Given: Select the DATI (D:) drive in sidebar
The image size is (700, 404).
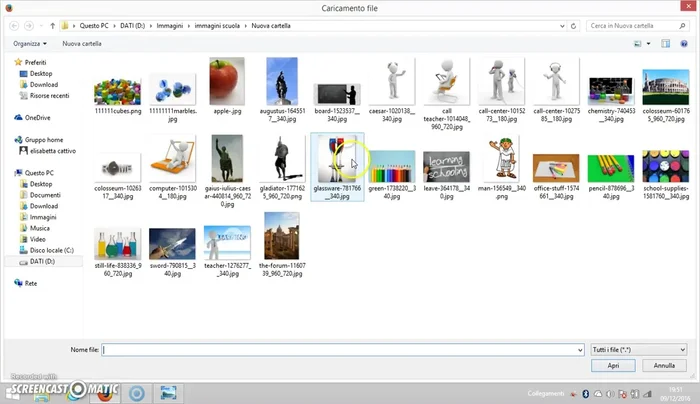Looking at the screenshot, I should tap(44, 261).
